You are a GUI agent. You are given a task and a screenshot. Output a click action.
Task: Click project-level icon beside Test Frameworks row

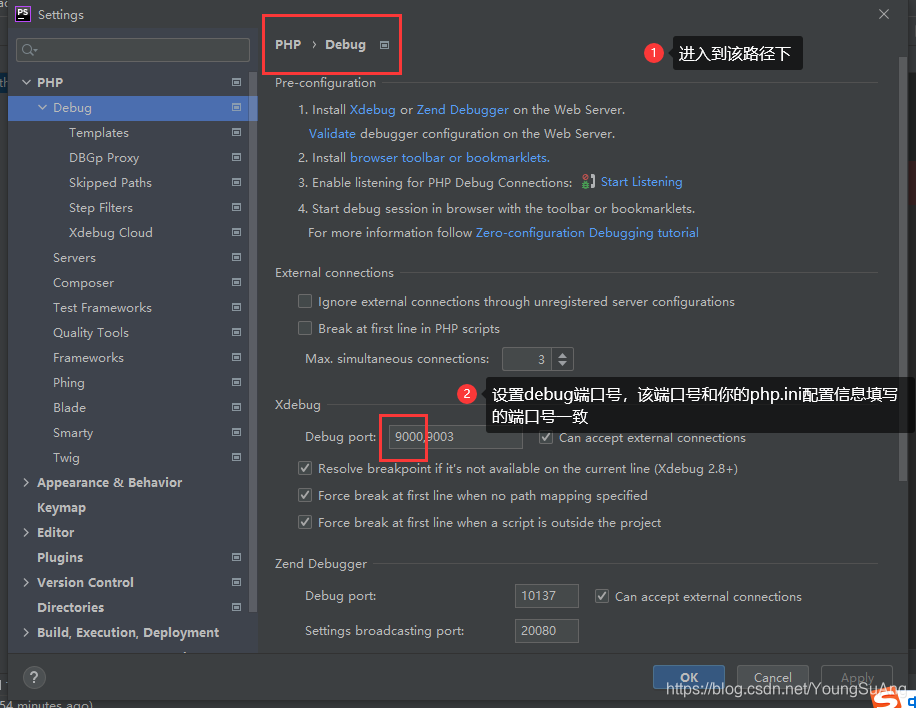236,307
